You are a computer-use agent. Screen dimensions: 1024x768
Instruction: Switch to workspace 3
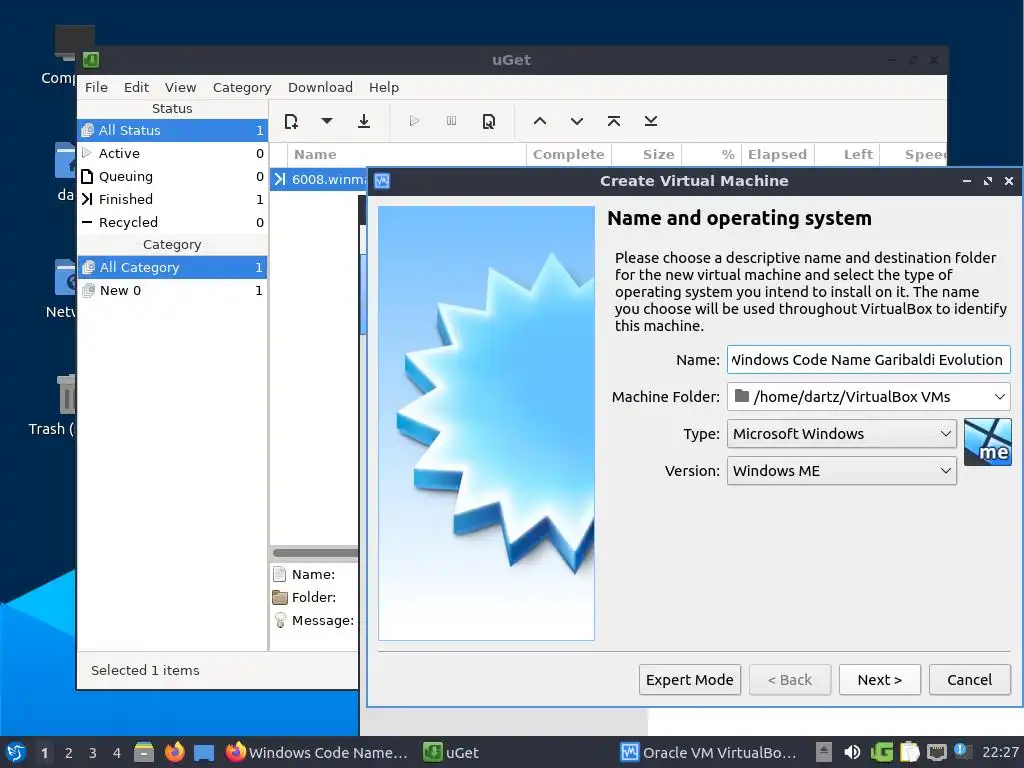coord(93,753)
